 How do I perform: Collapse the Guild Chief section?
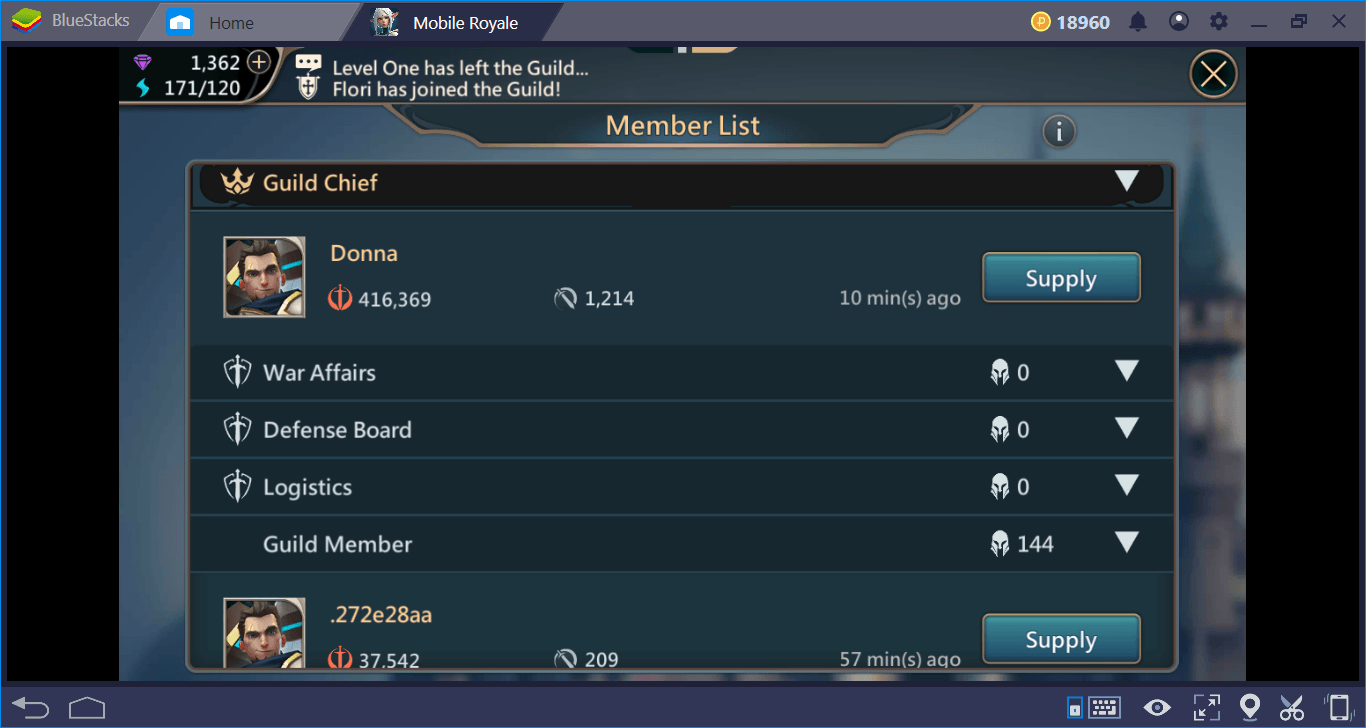[1127, 181]
